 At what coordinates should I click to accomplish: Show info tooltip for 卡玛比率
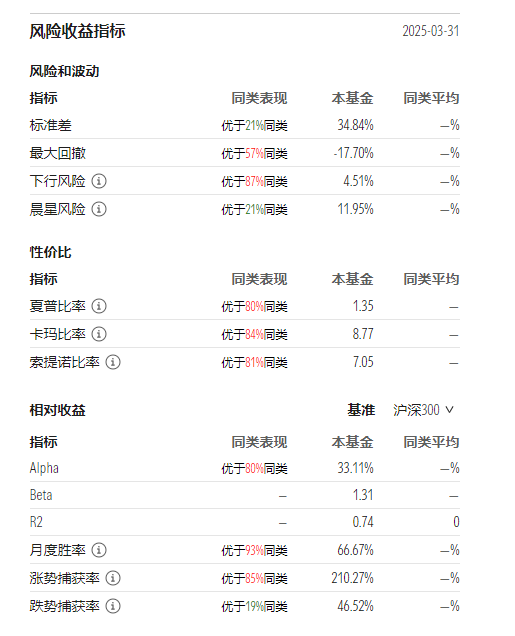[x=99, y=334]
